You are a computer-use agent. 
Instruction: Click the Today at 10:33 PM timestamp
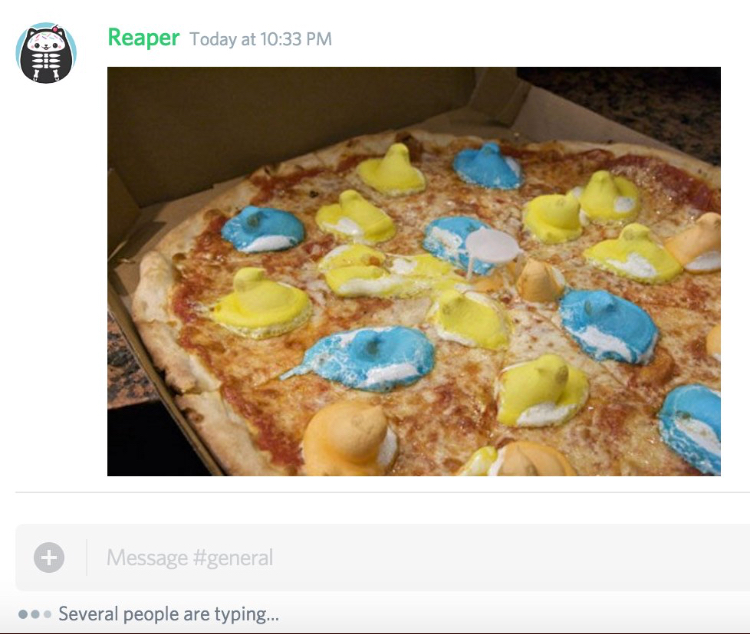261,39
